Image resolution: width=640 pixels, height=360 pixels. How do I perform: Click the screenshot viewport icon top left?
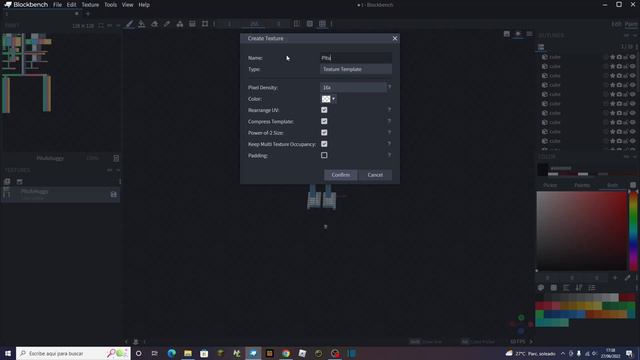click(x=507, y=34)
